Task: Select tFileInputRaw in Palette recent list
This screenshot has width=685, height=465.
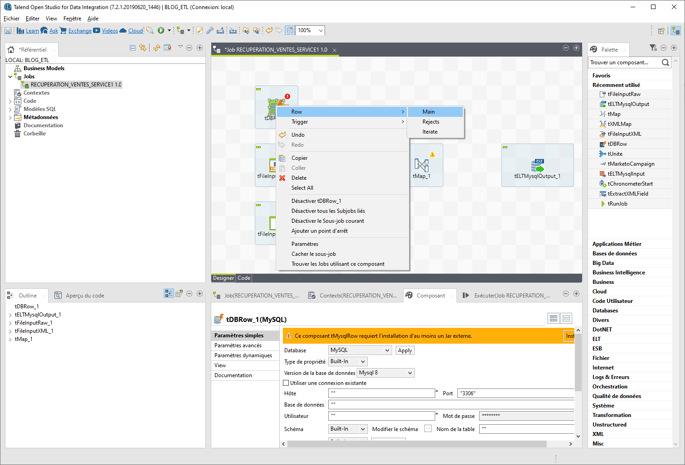Action: pyautogui.click(x=624, y=94)
